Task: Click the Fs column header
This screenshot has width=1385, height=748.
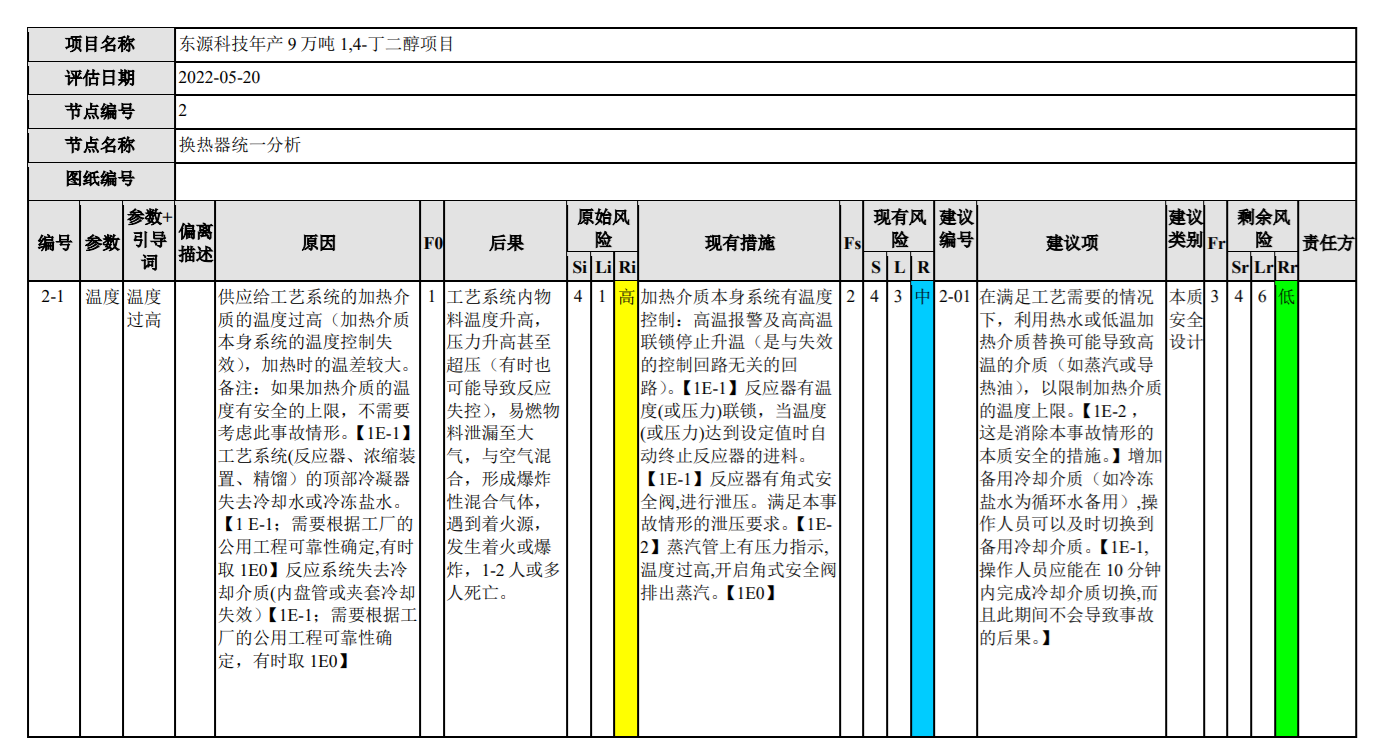Action: [x=852, y=241]
